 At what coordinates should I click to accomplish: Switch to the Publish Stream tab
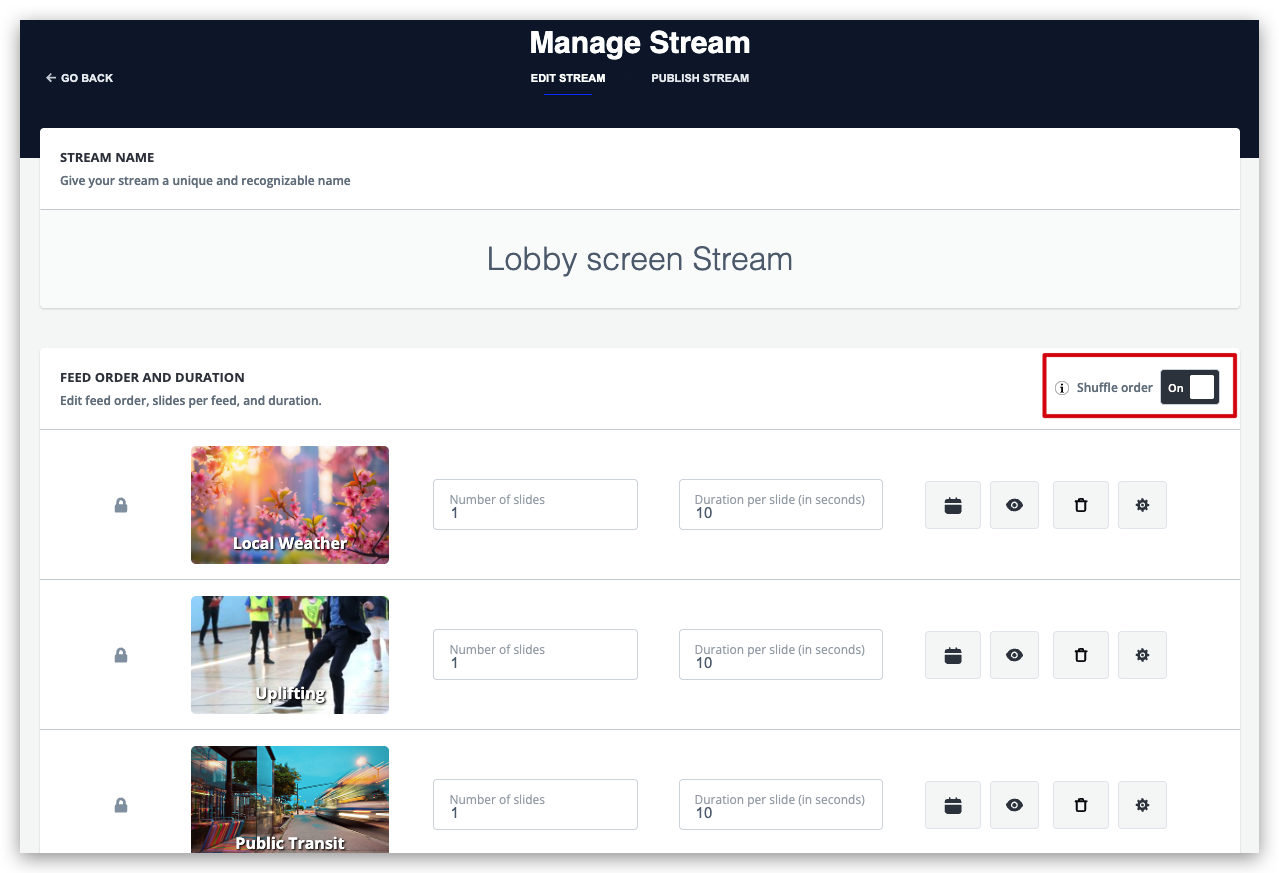pos(699,78)
